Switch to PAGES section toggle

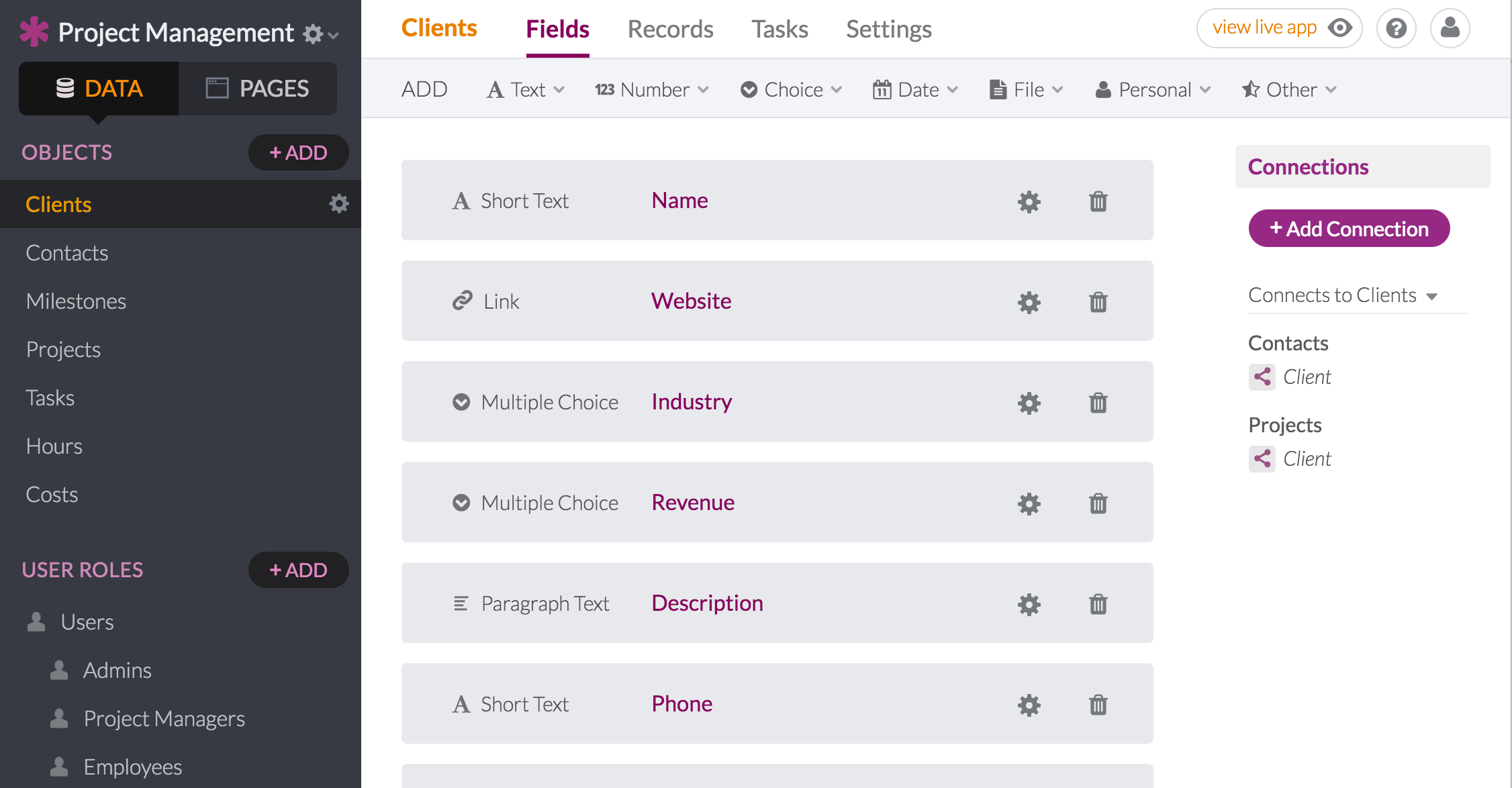click(258, 89)
